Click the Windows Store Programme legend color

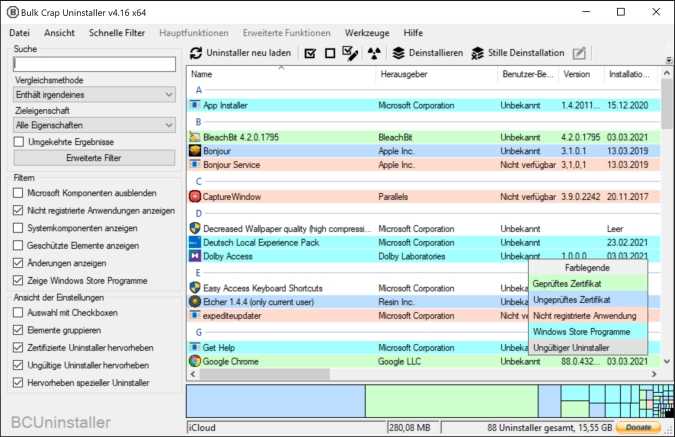(588, 332)
